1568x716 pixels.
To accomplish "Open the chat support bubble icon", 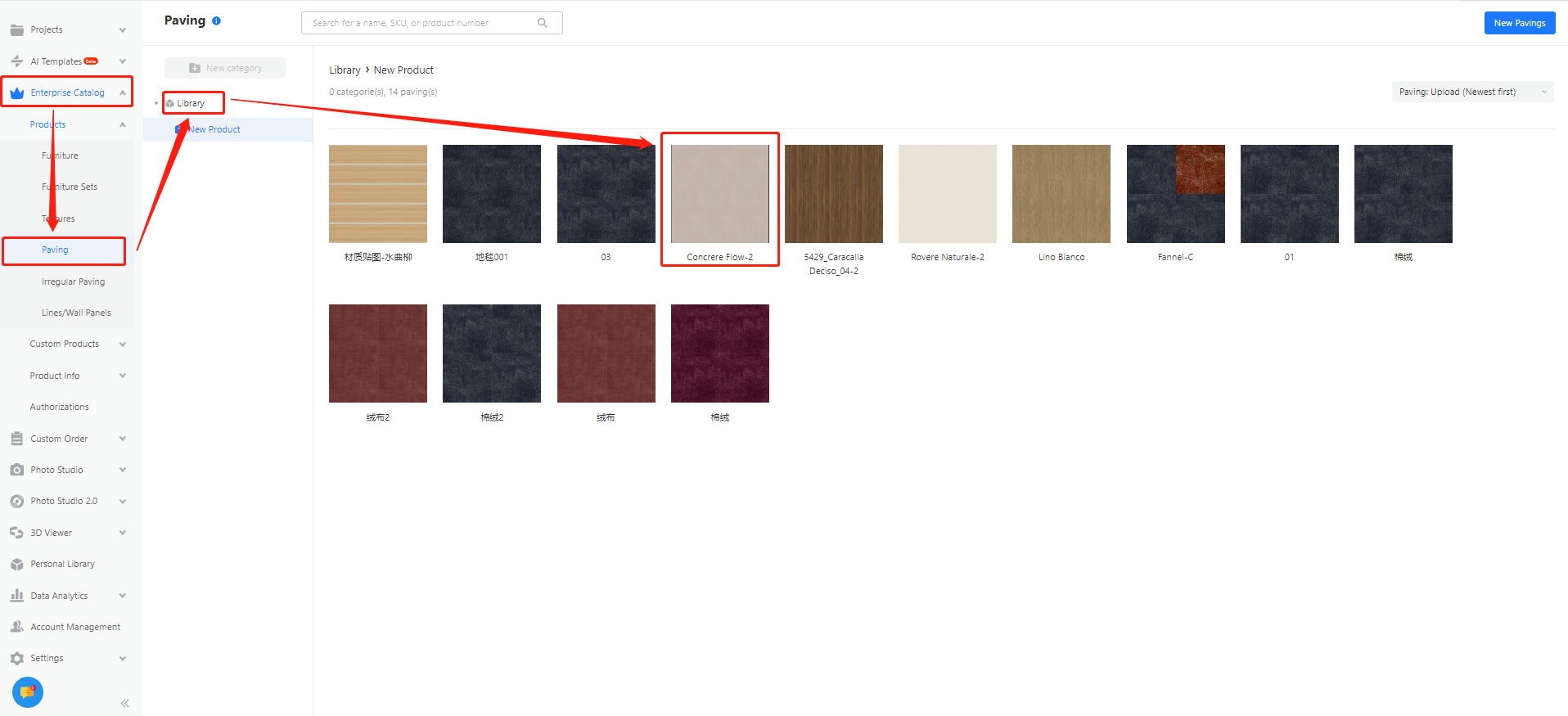I will pos(28,692).
